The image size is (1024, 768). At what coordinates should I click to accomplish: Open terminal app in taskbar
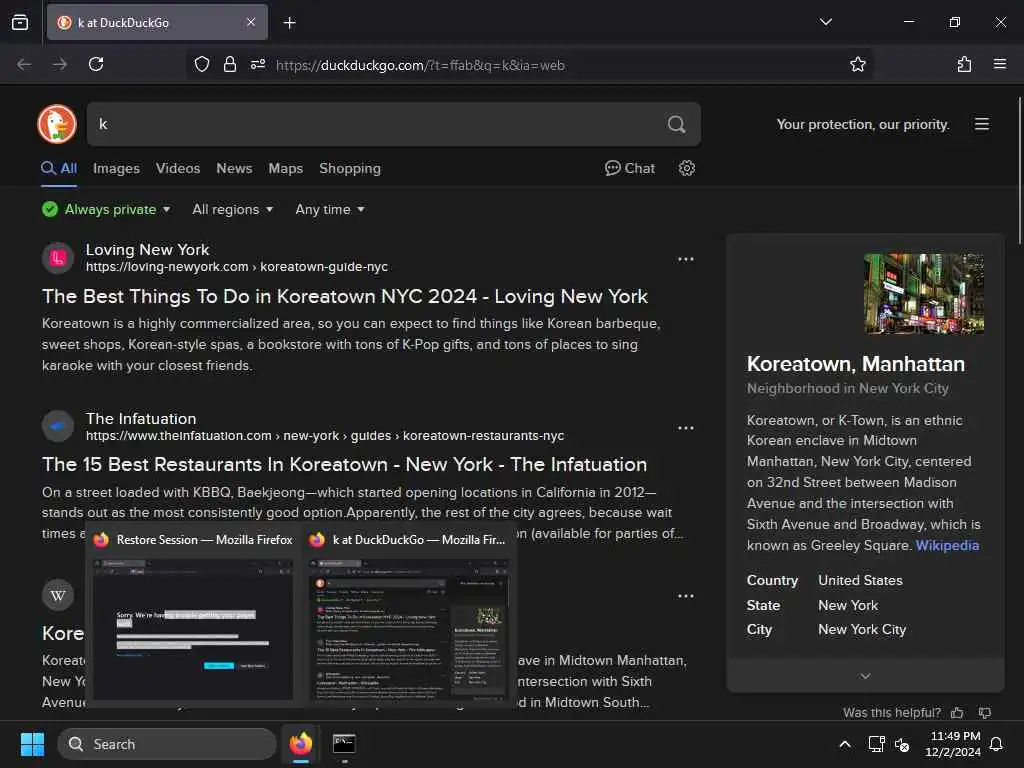point(344,744)
